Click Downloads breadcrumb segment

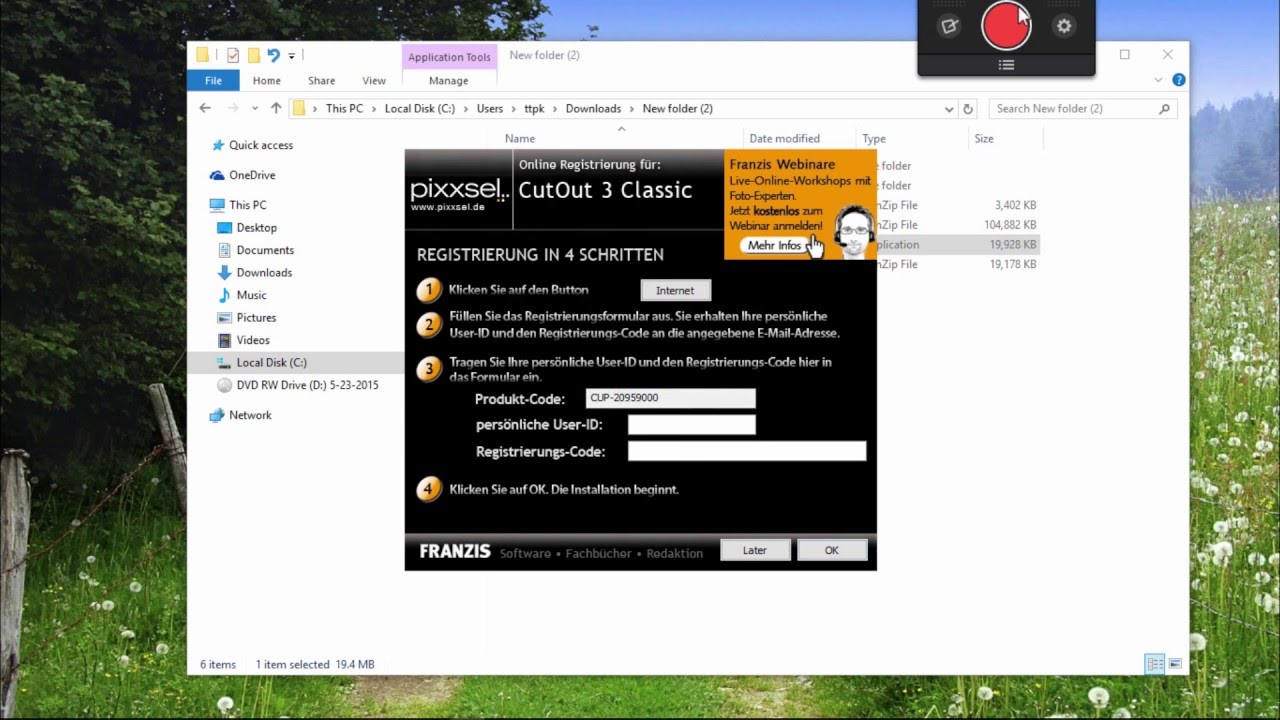pyautogui.click(x=593, y=108)
